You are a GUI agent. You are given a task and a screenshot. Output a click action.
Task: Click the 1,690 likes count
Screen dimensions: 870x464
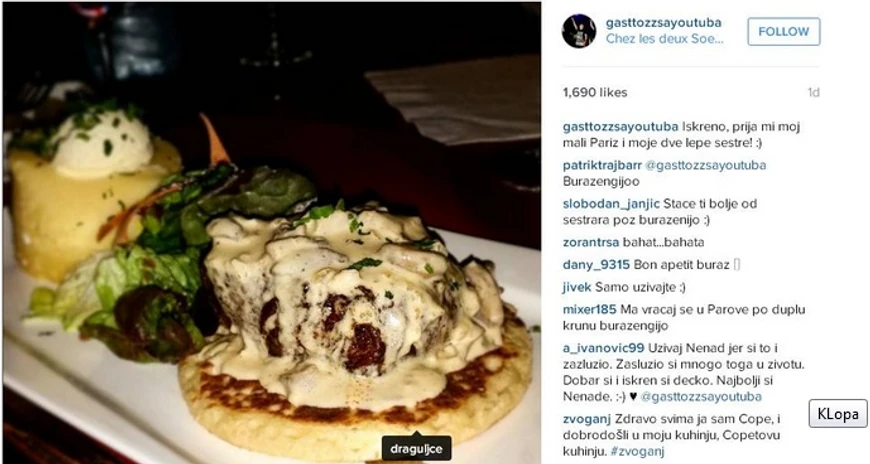pos(595,93)
